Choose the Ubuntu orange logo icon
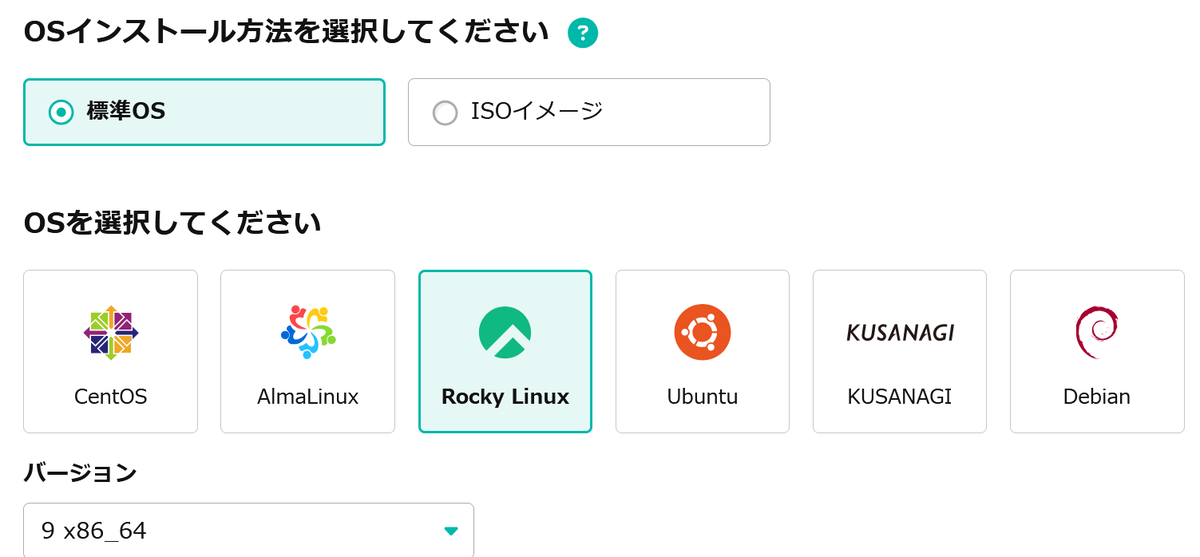Viewport: 1200px width, 557px height. pyautogui.click(x=702, y=333)
